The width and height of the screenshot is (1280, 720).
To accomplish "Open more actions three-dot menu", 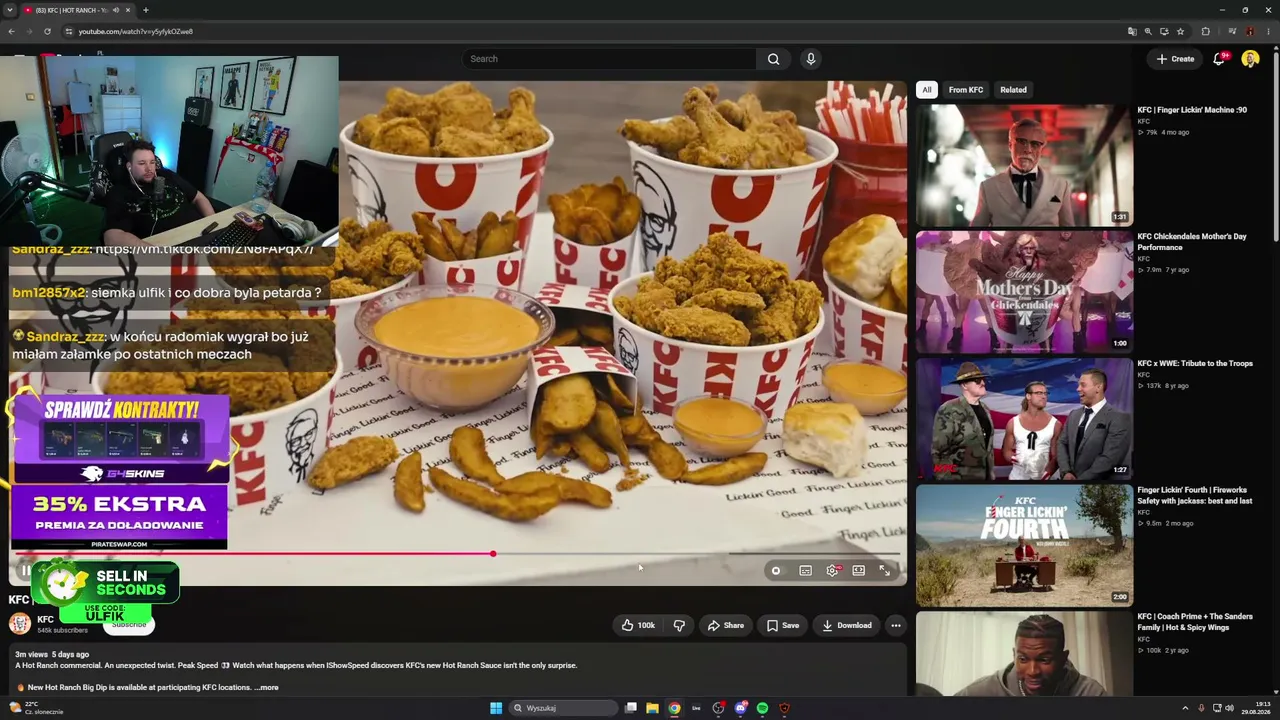I will 896,625.
